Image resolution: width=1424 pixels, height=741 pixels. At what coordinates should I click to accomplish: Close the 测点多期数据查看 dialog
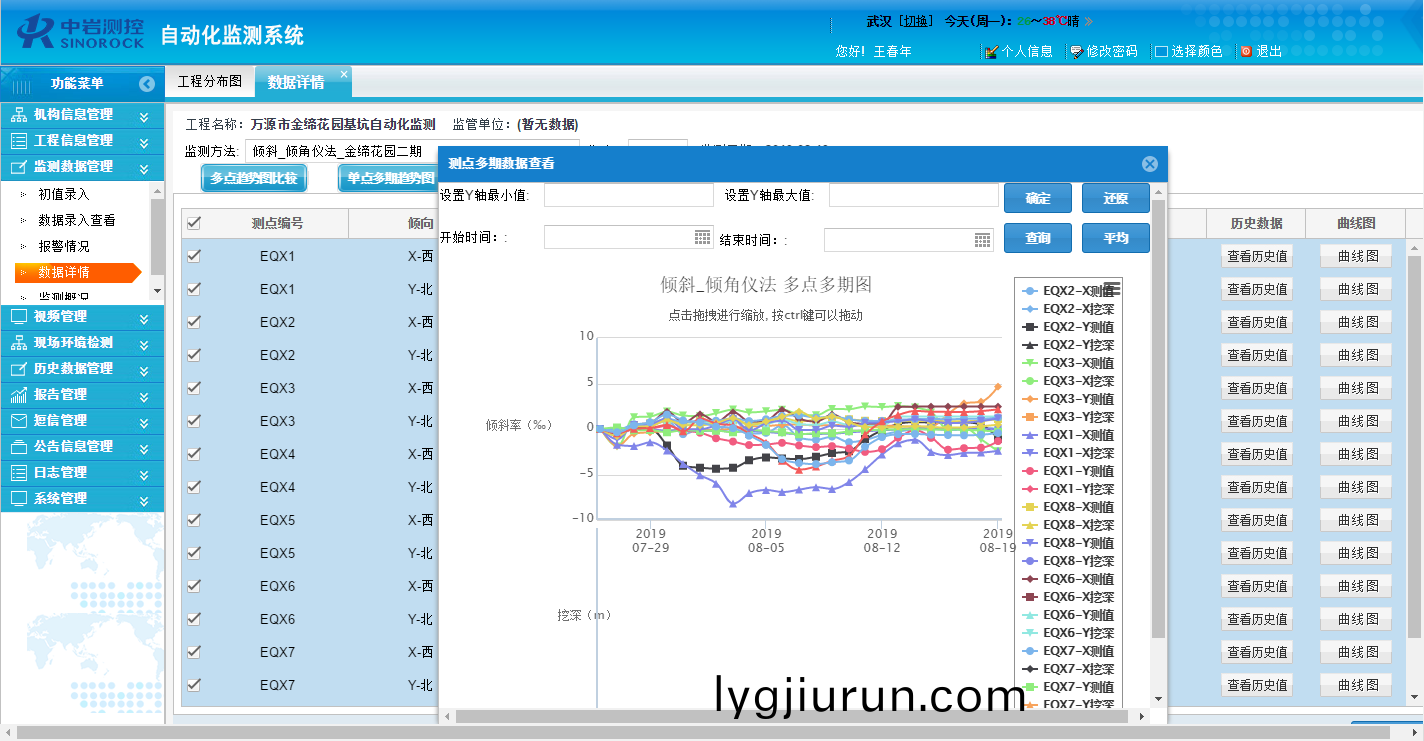point(1149,164)
